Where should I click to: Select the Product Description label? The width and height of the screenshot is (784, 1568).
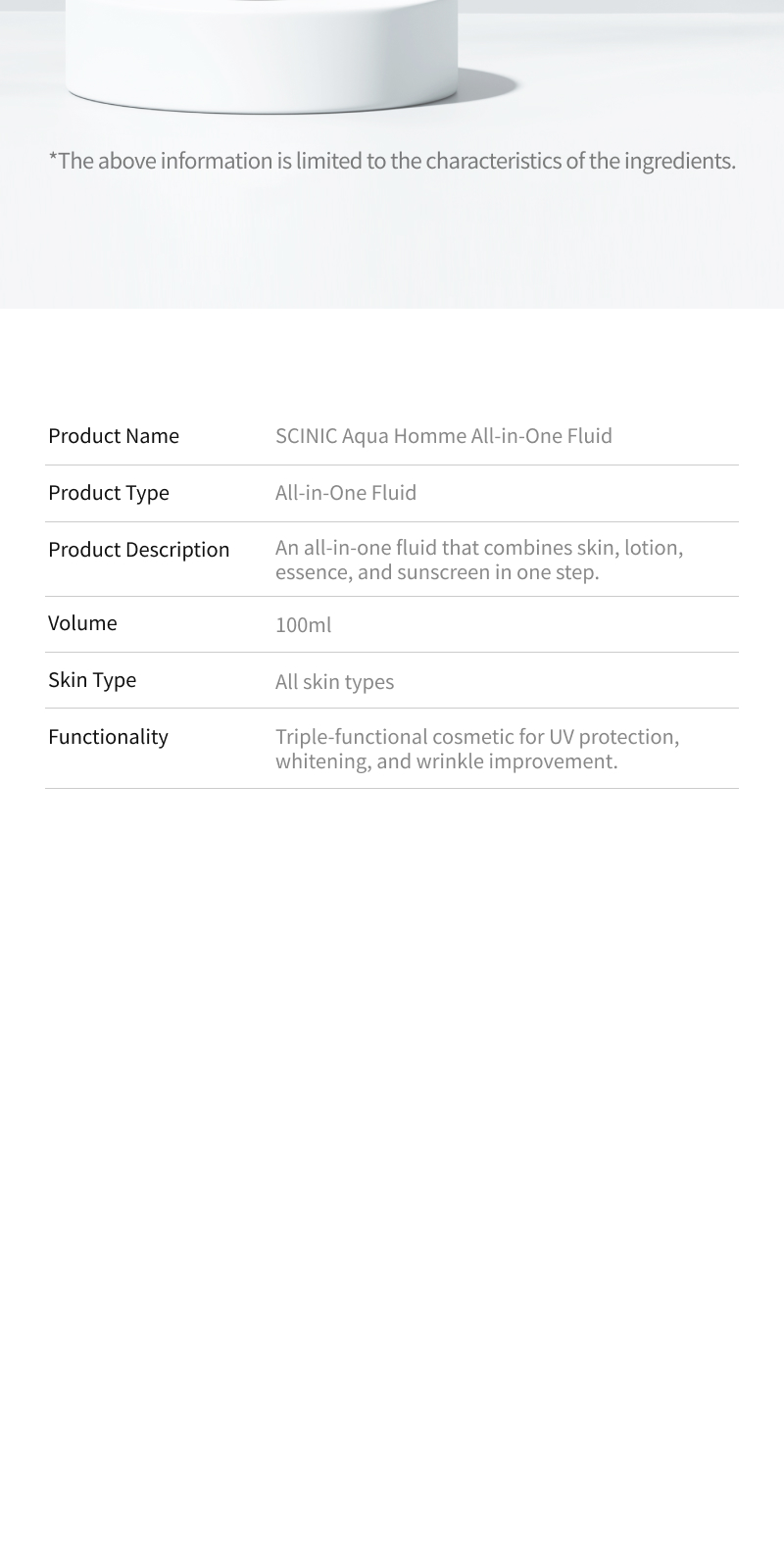(x=138, y=550)
